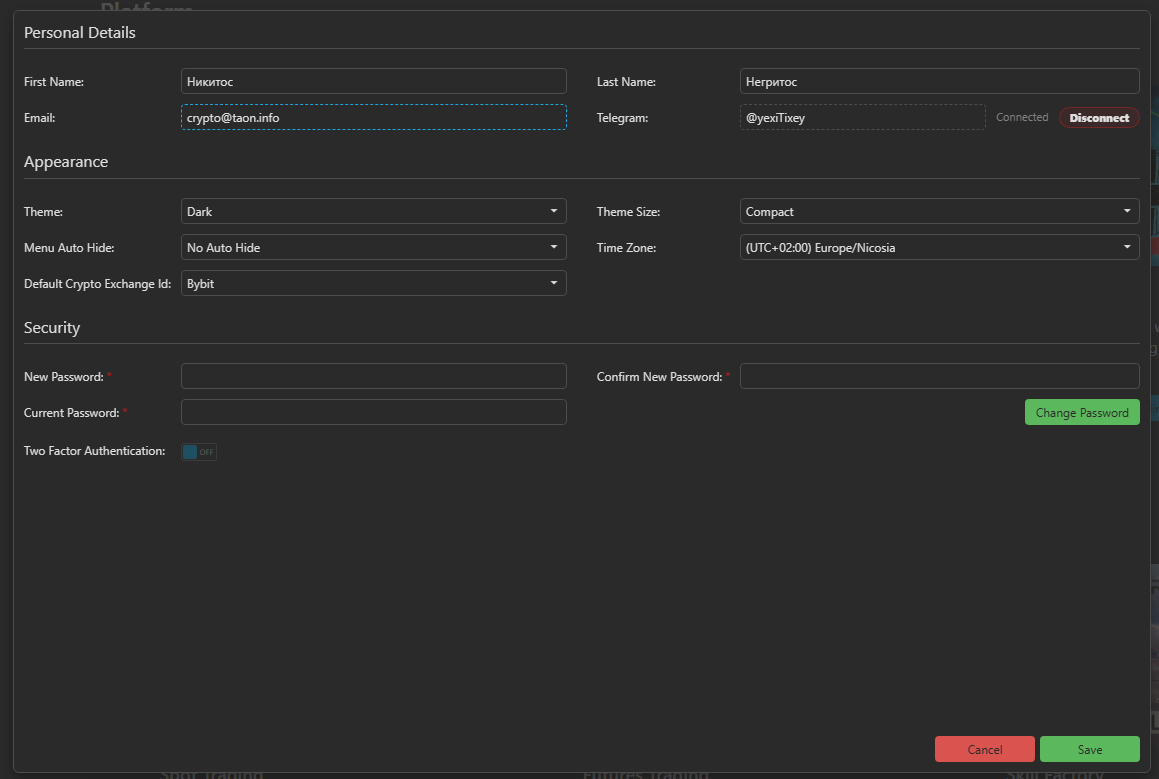
Task: Click the Current Password field
Action: (x=373, y=412)
